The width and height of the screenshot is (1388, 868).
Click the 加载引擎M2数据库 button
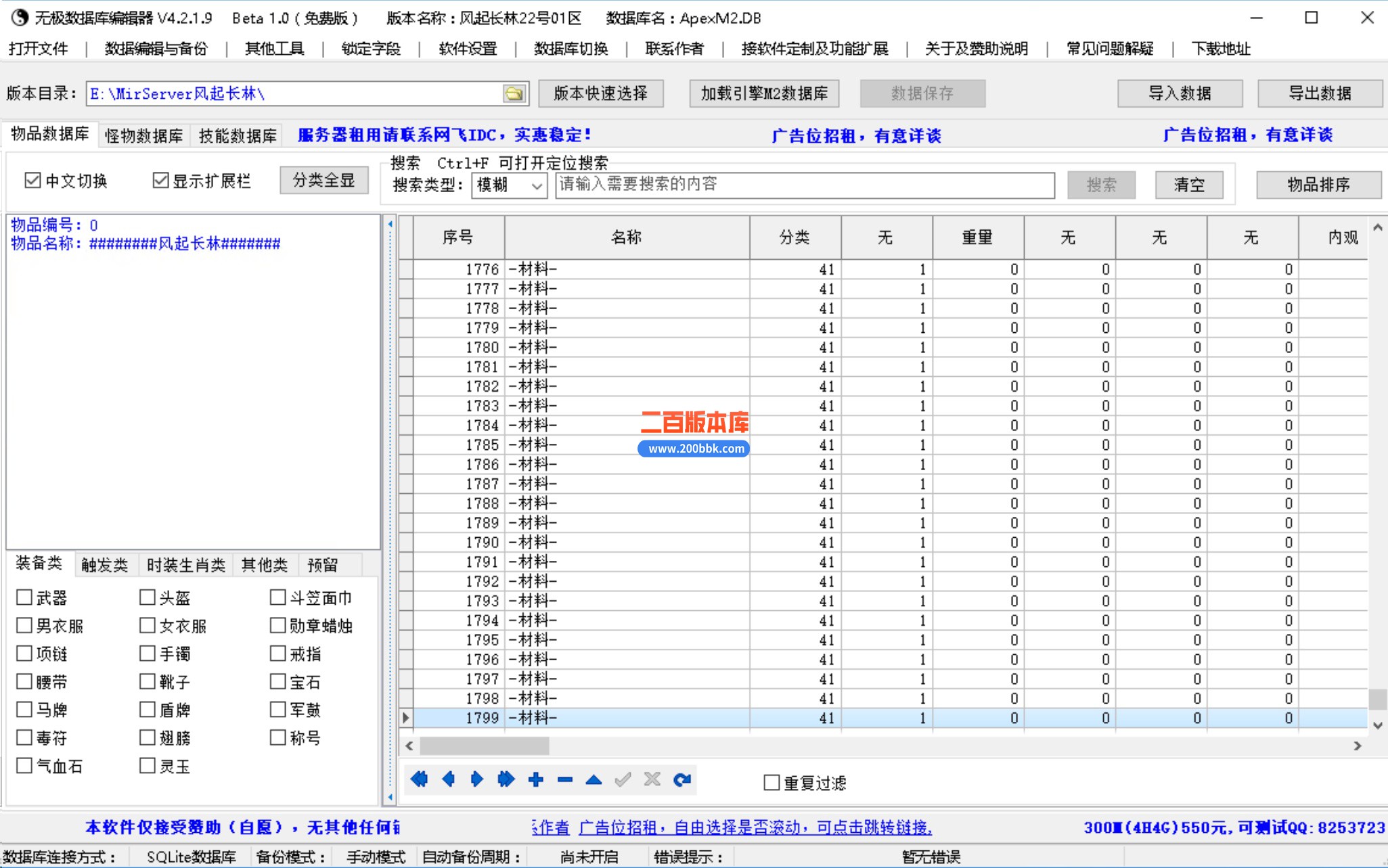pos(764,93)
